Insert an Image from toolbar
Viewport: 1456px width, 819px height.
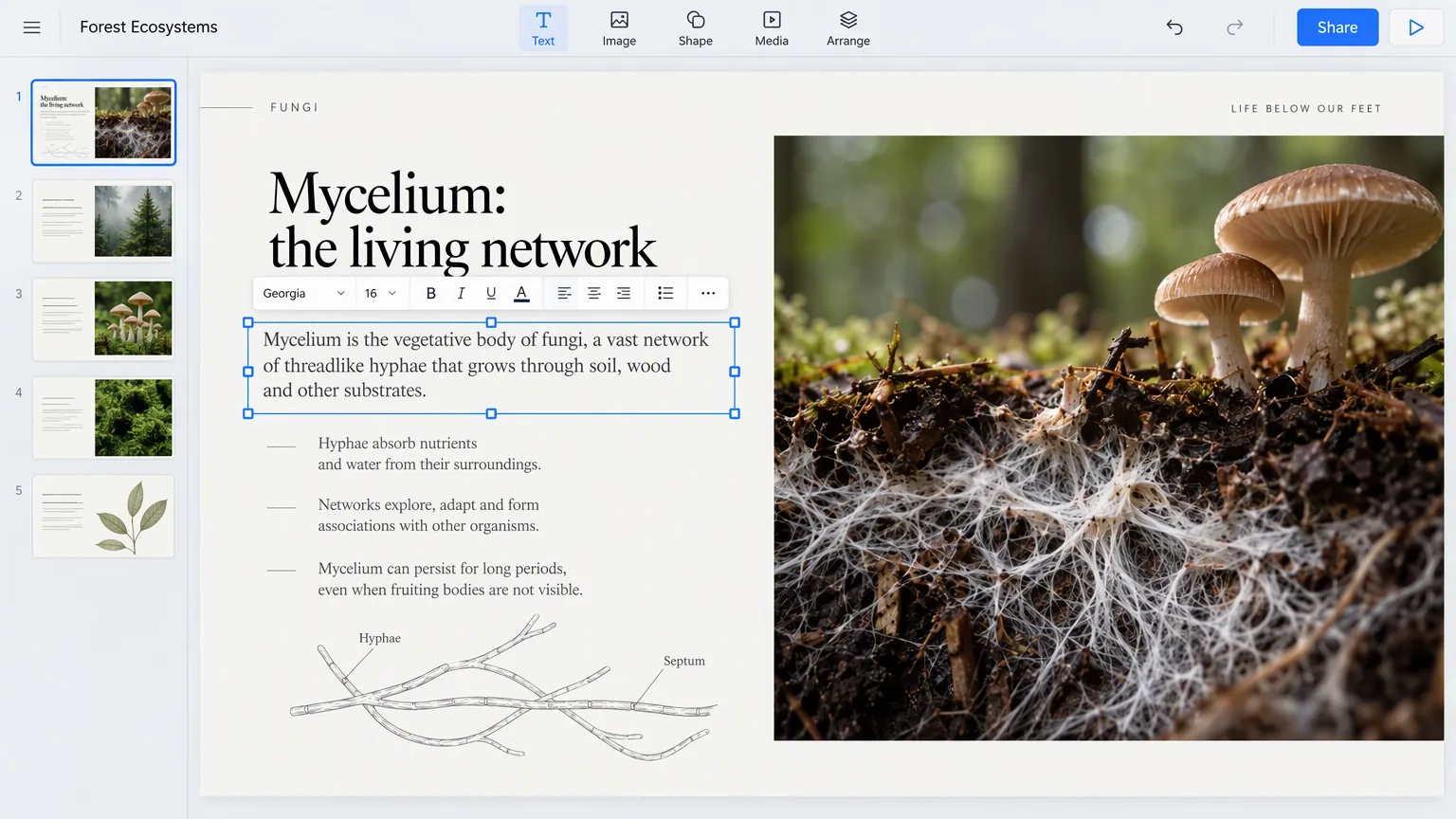pyautogui.click(x=619, y=27)
